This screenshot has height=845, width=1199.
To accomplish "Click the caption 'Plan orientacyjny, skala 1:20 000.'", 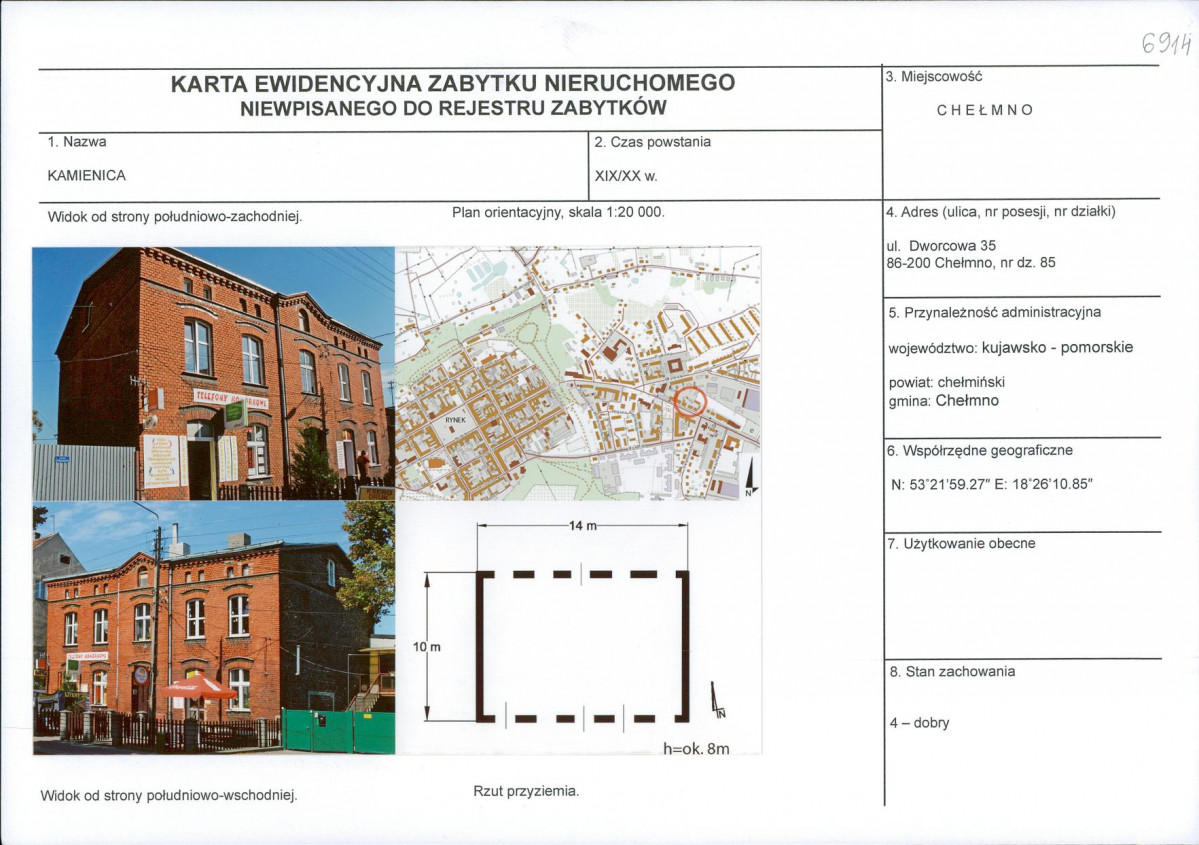I will click(x=558, y=212).
